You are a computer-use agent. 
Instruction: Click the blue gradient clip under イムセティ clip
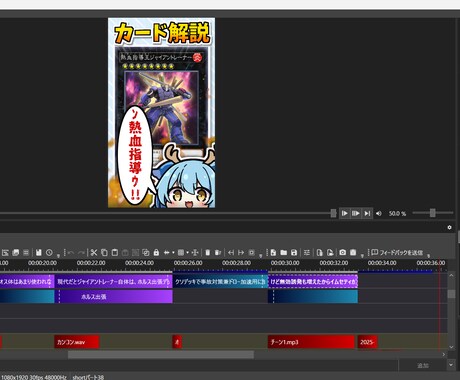313,296
